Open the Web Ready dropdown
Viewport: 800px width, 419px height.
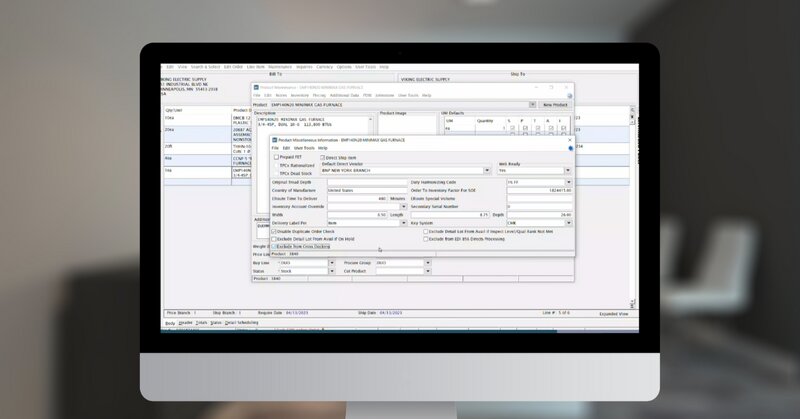click(x=568, y=170)
